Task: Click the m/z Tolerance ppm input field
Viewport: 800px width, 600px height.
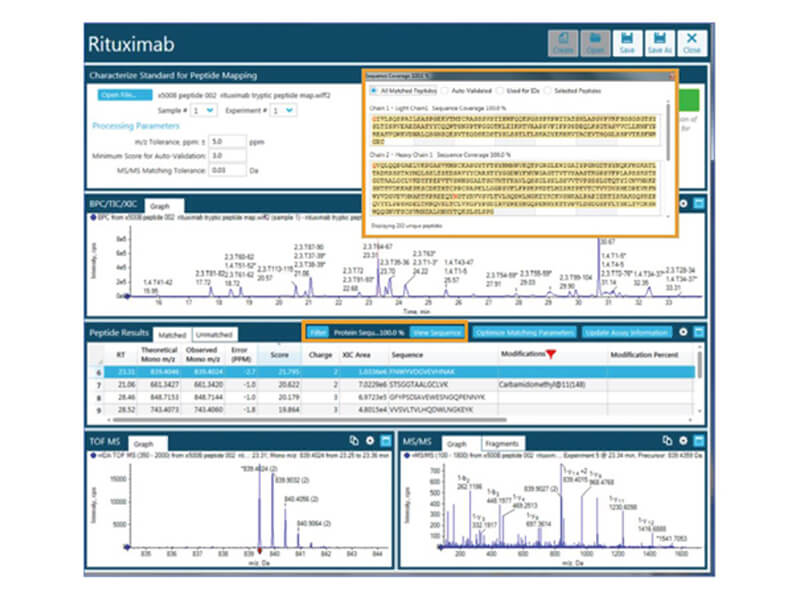Action: [x=229, y=142]
